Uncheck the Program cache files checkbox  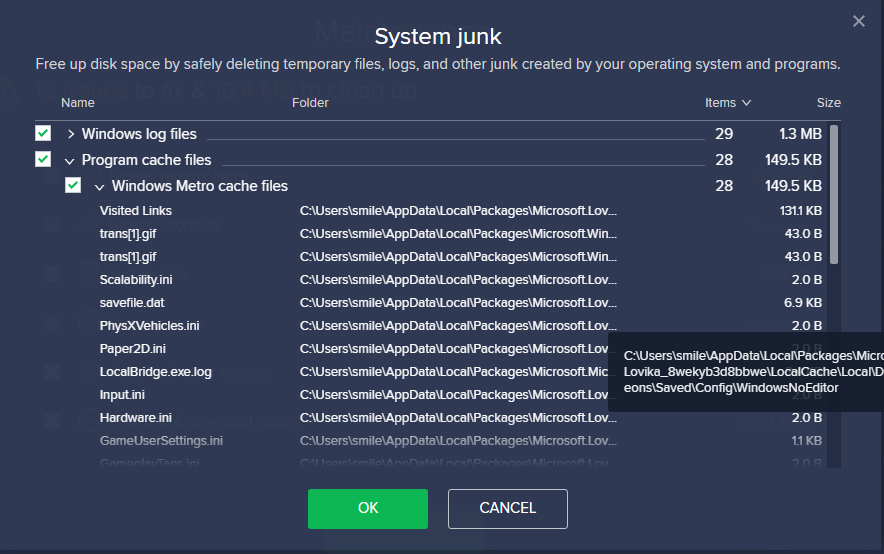click(43, 159)
